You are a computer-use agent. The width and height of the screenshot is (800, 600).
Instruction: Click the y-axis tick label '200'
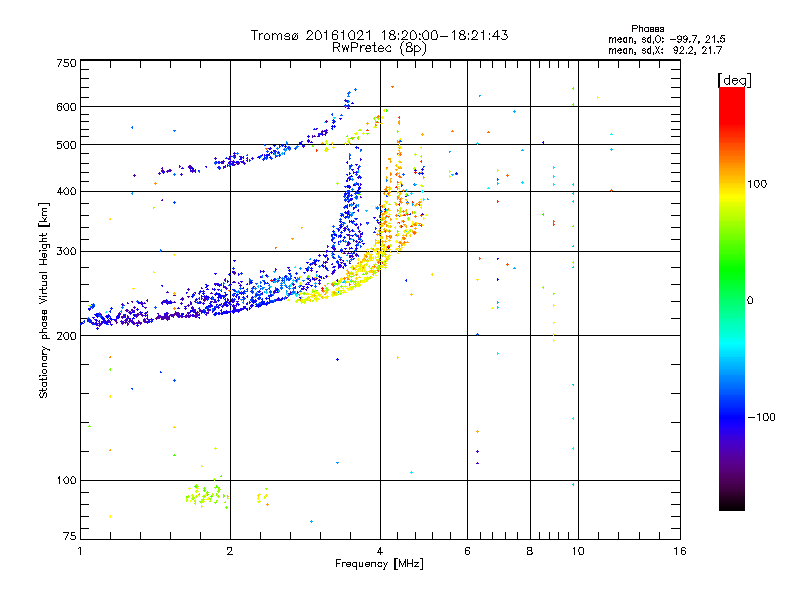pos(66,336)
